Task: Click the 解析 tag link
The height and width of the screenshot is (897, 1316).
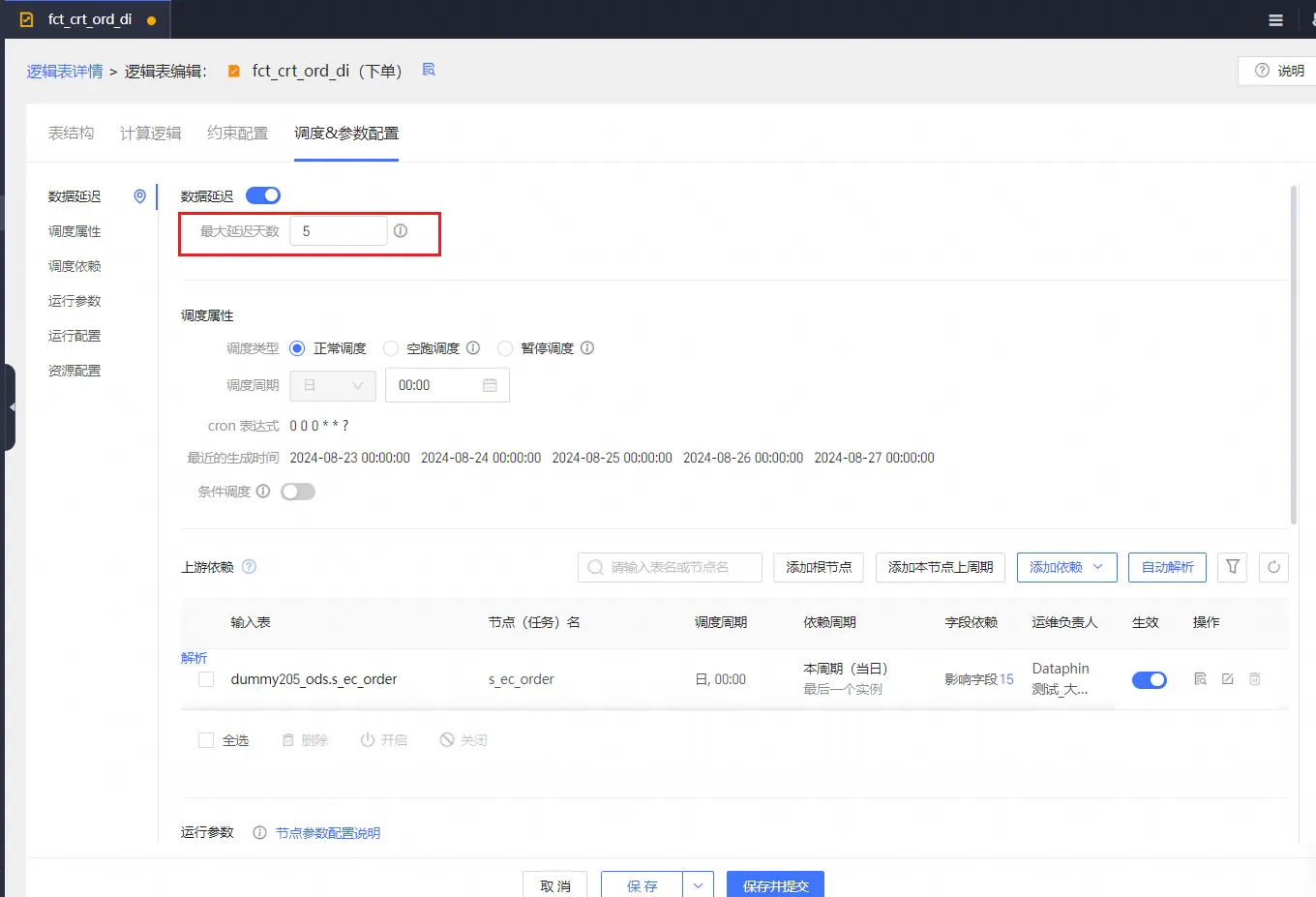Action: [194, 658]
